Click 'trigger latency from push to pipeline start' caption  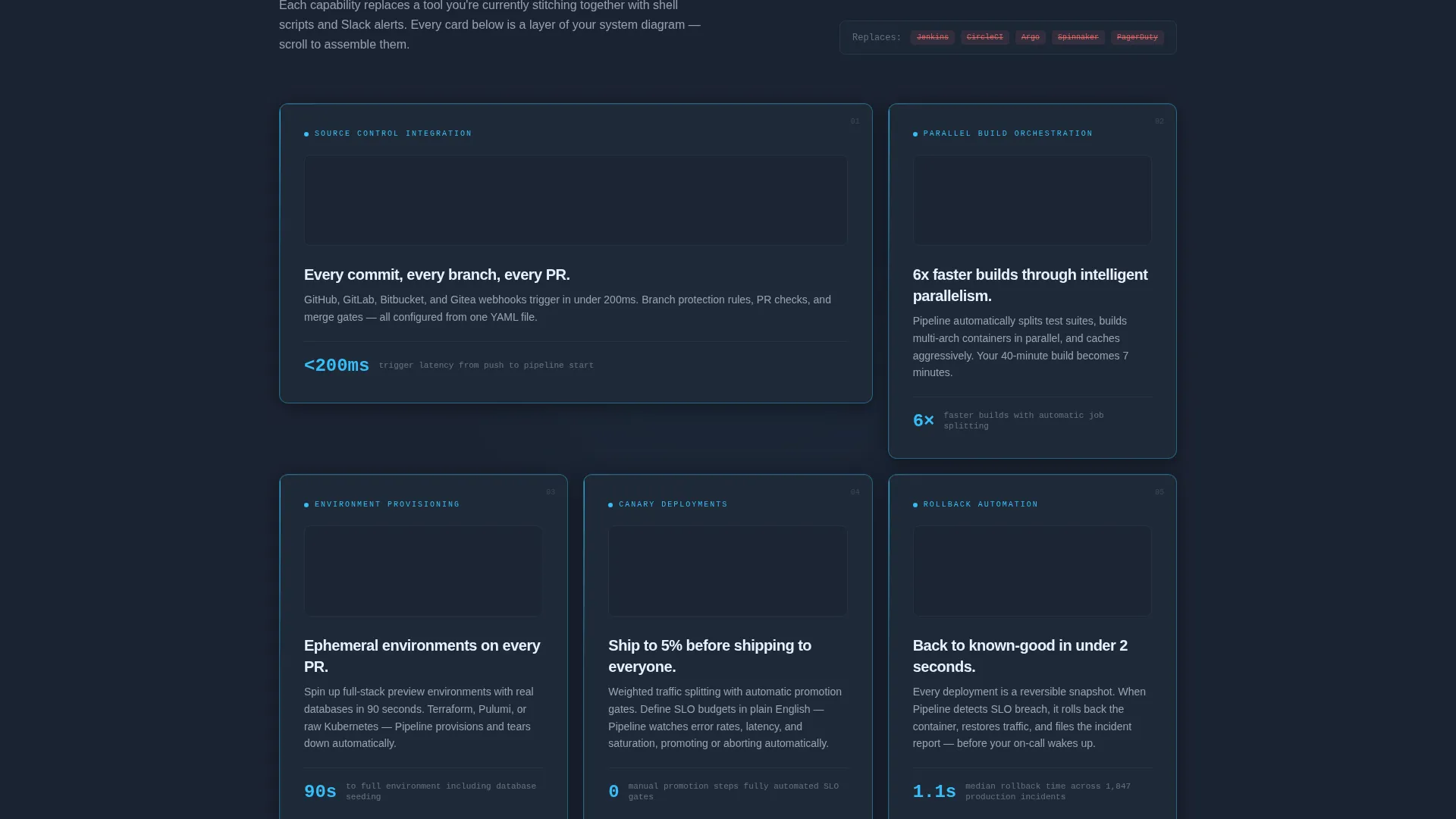(486, 366)
